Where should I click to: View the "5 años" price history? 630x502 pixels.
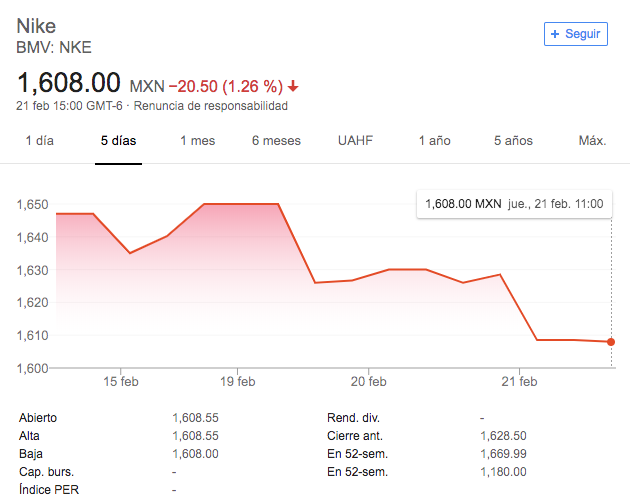(x=513, y=141)
